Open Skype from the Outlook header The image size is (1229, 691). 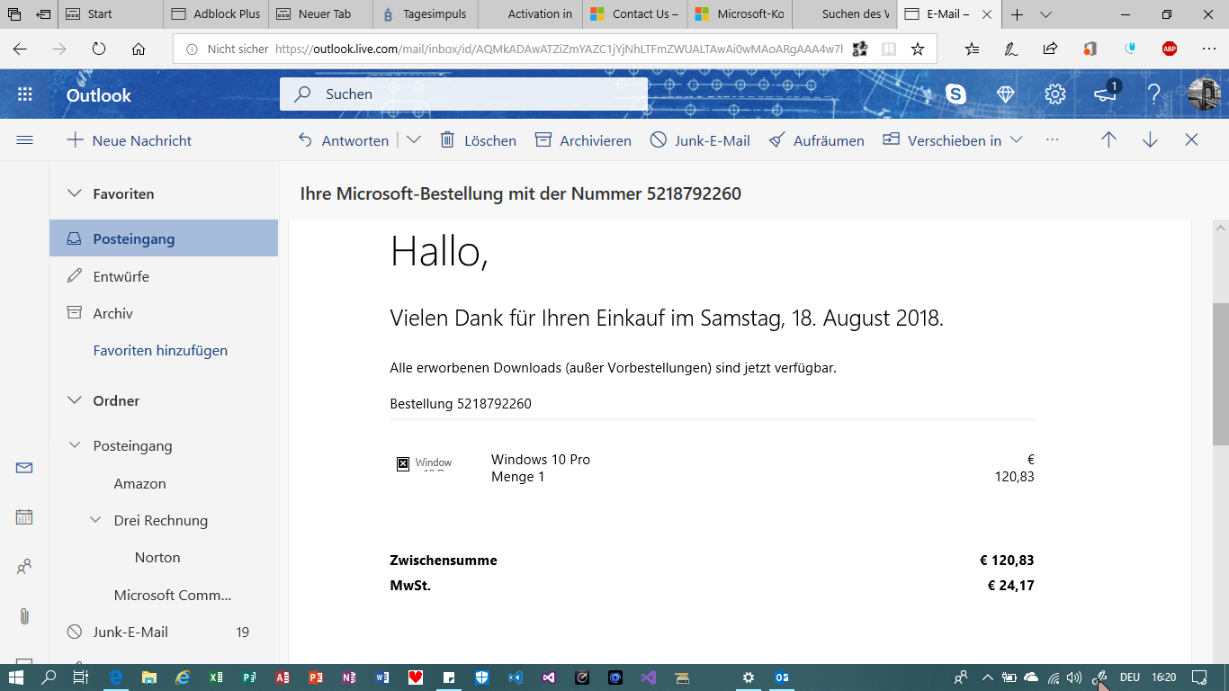pyautogui.click(x=956, y=94)
